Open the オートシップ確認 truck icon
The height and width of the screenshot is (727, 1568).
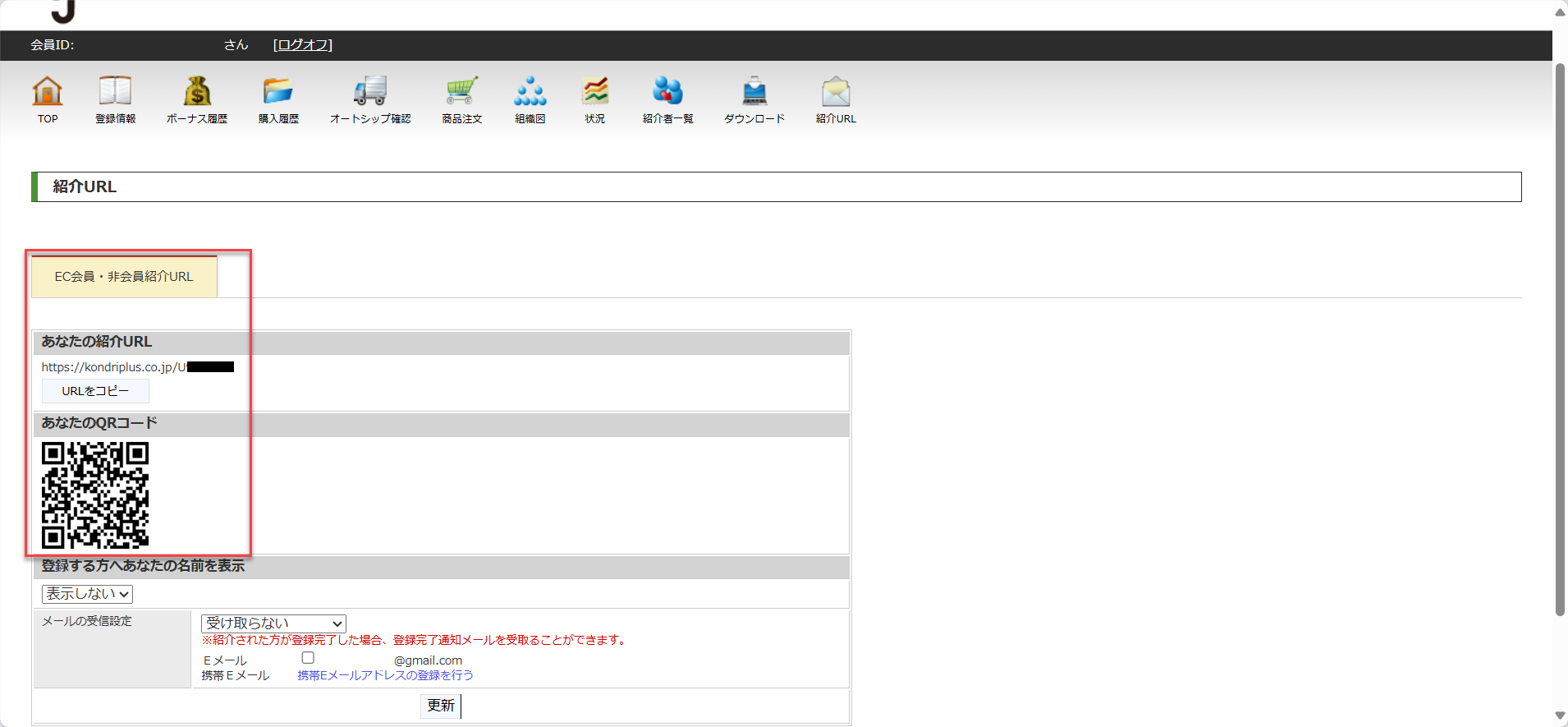click(370, 91)
